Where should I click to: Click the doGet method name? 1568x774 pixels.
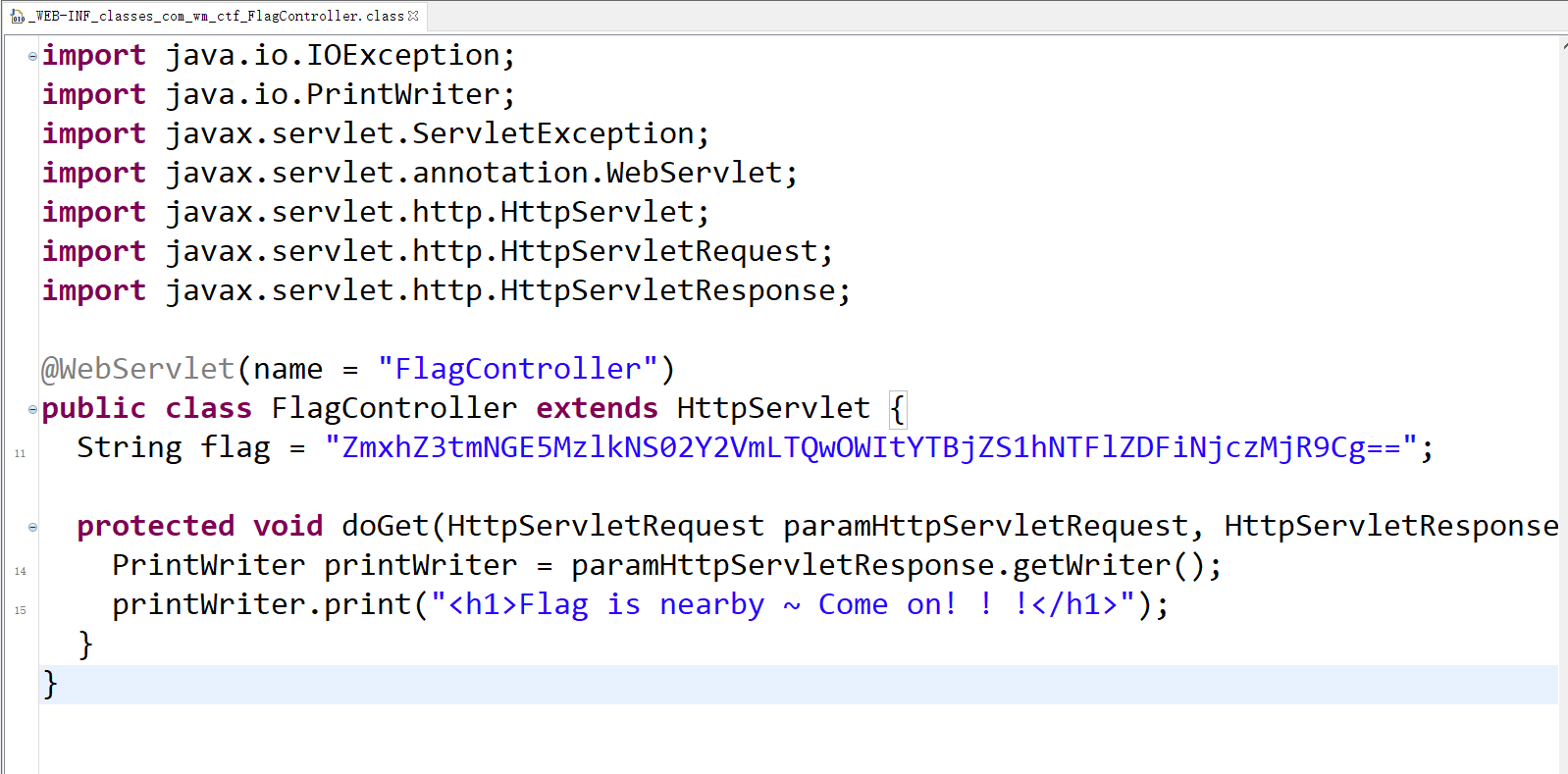click(x=385, y=527)
